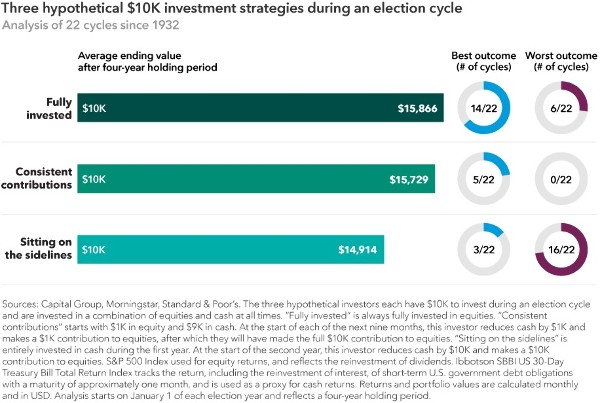
Task: Select the Consistent contributions teal bar
Action: [250, 179]
